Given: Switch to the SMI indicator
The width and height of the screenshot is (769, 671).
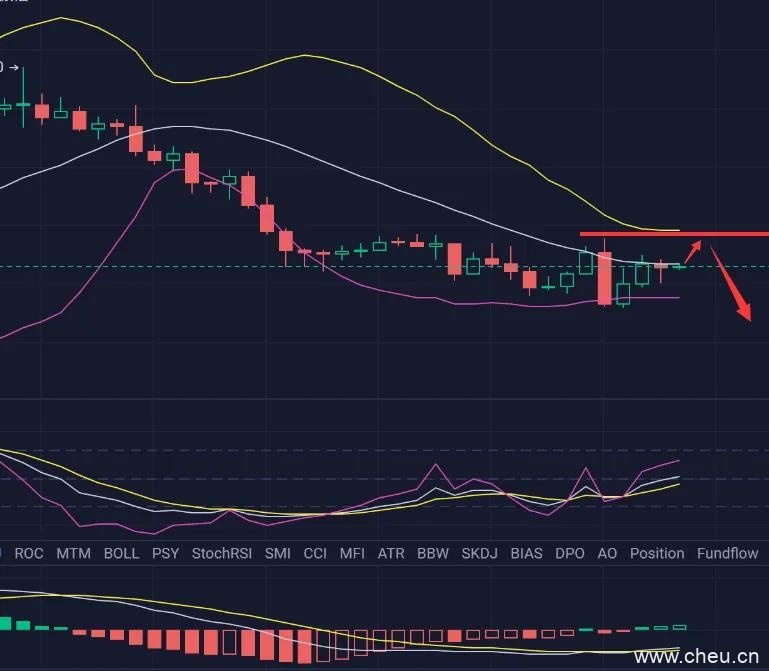Looking at the screenshot, I should coord(278,553).
